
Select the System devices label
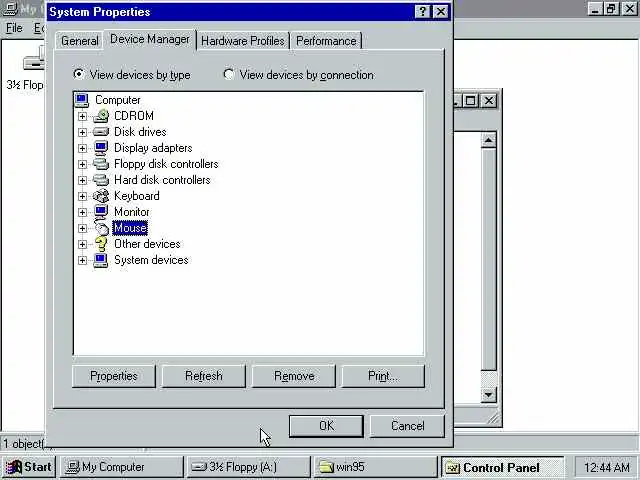[x=151, y=260]
